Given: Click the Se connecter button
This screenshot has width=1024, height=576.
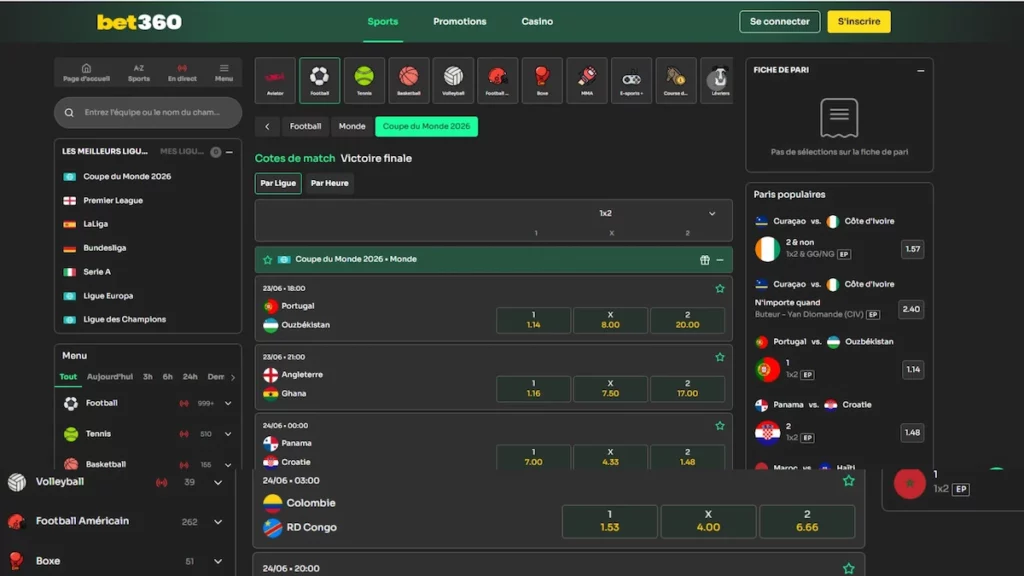Looking at the screenshot, I should coord(779,22).
